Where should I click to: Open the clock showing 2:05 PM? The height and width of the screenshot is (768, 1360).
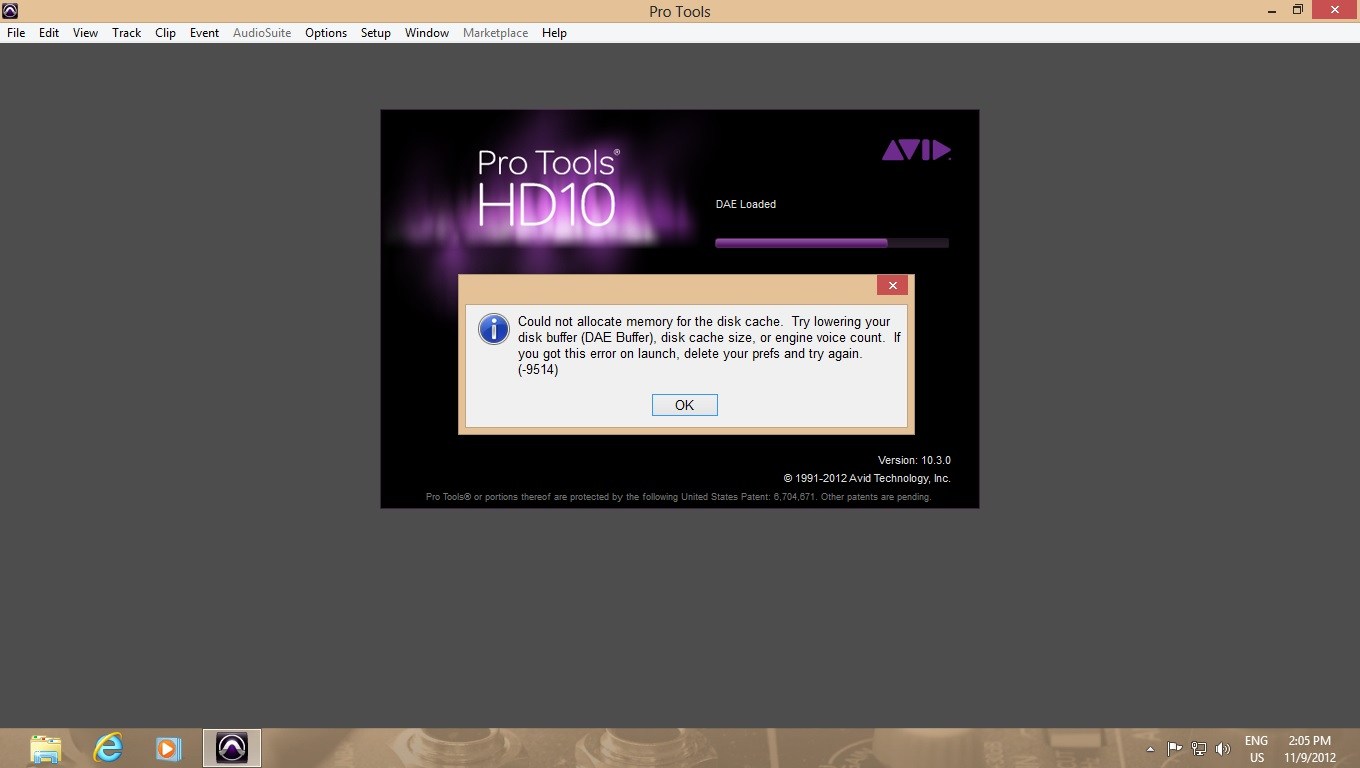[x=1310, y=749]
